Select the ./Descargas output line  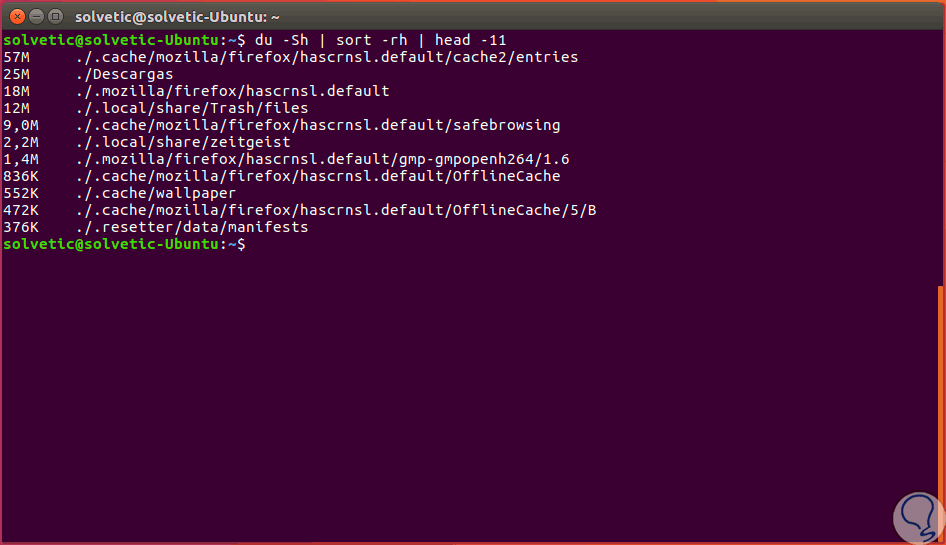click(124, 74)
